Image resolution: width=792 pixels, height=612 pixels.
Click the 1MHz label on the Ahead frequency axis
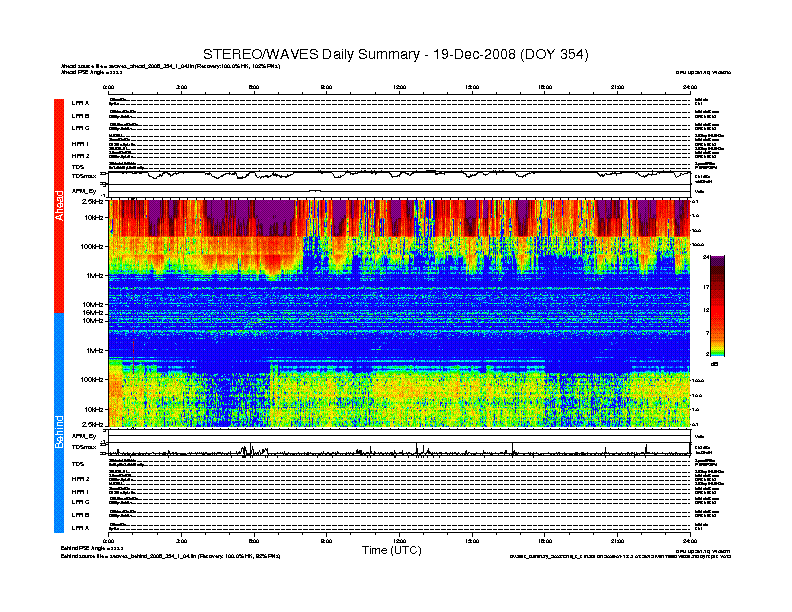point(94,276)
